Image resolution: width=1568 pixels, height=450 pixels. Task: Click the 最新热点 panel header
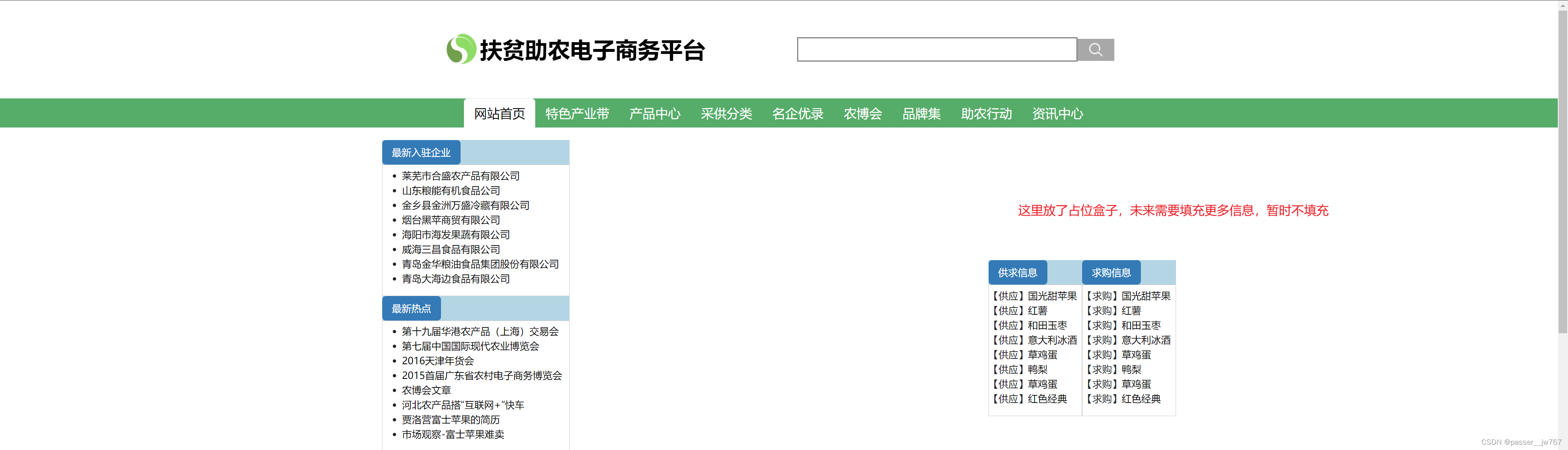tap(412, 309)
